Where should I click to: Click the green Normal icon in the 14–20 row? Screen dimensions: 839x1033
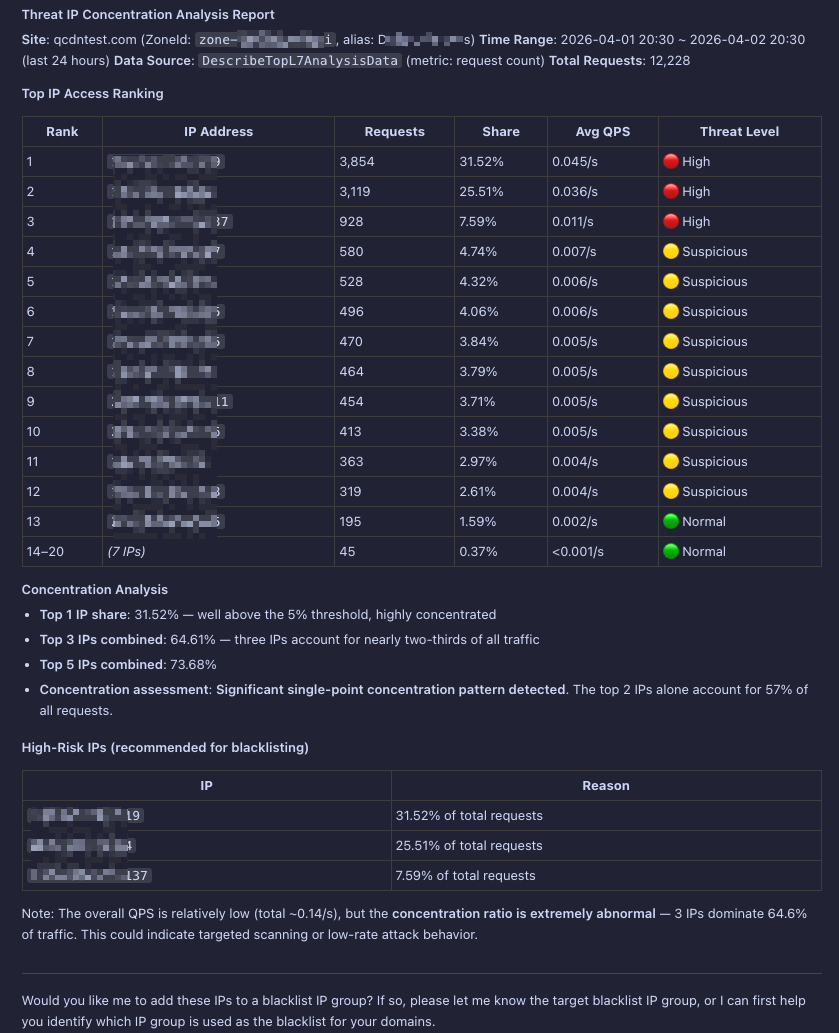click(x=671, y=551)
